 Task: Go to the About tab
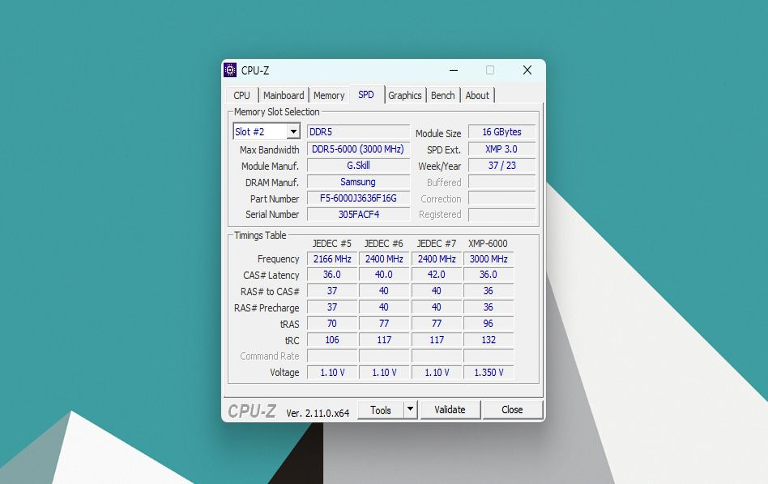point(477,96)
